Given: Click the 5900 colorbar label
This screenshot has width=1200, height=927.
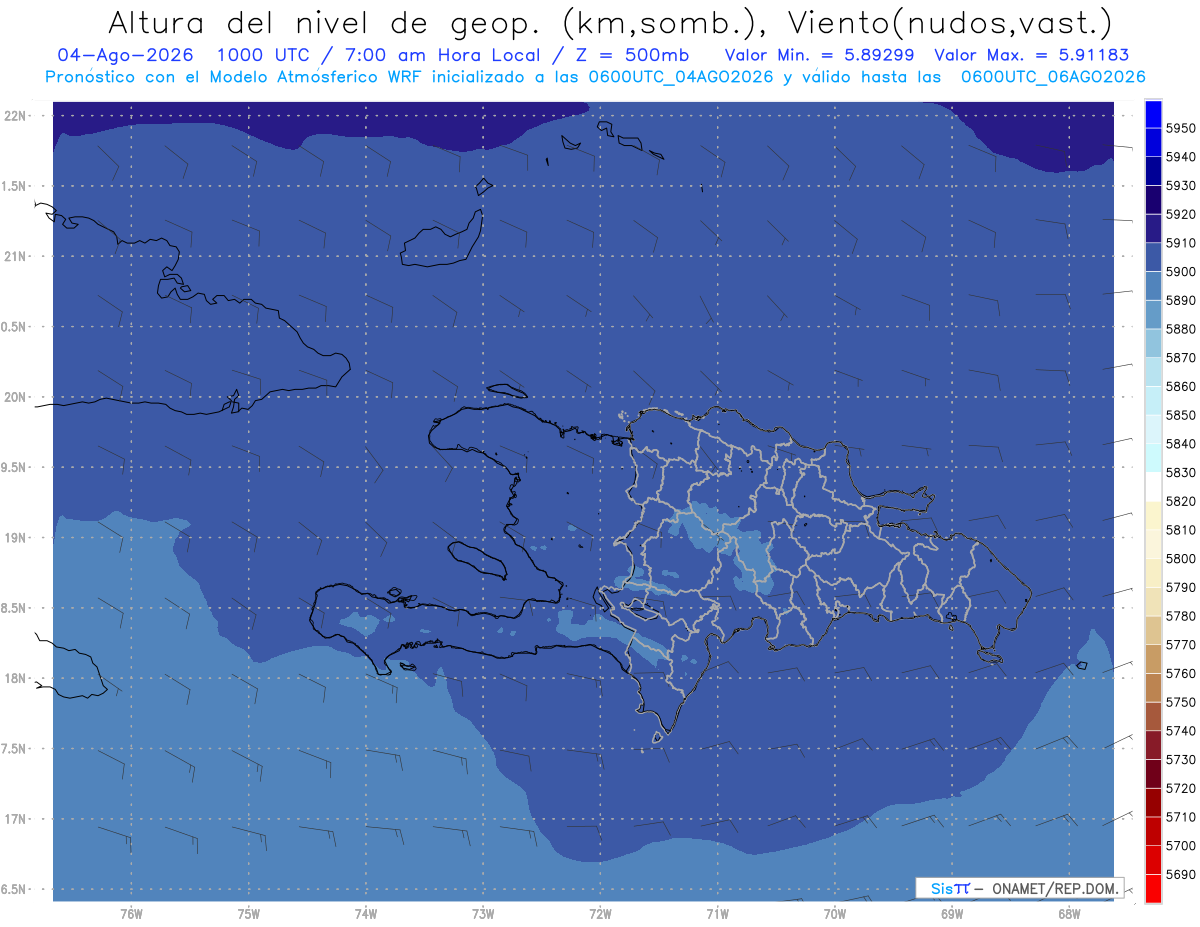Looking at the screenshot, I should coord(1180,271).
